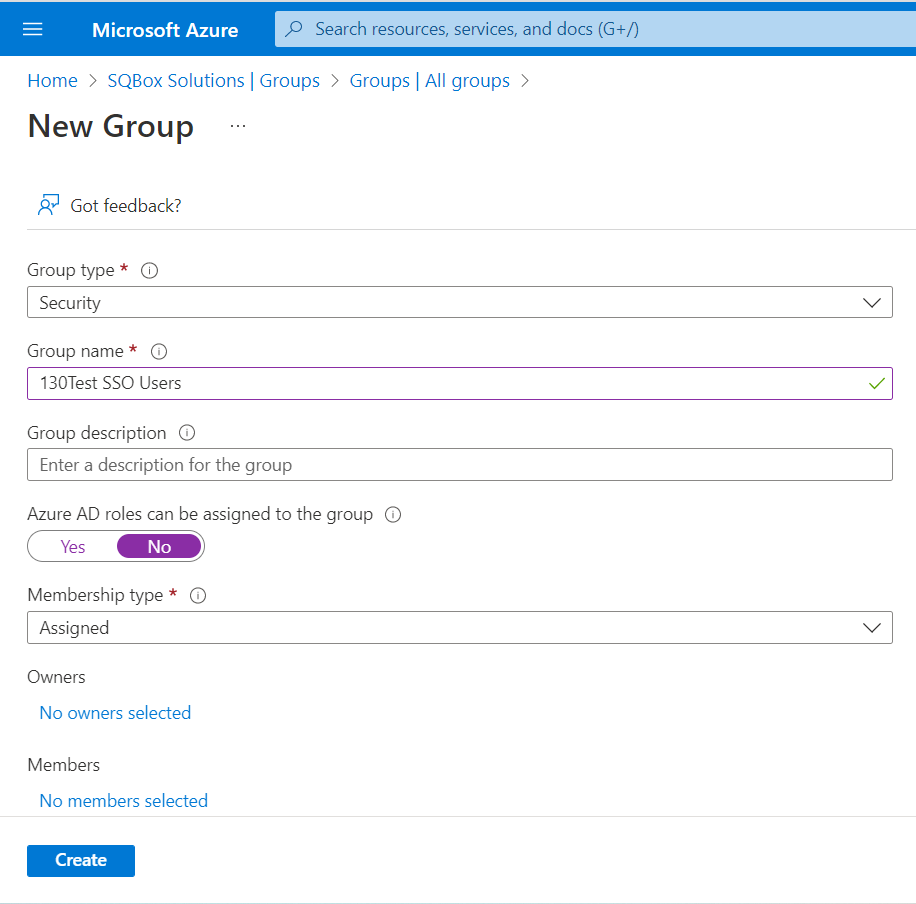The height and width of the screenshot is (904, 916).
Task: Click No owners selected link
Action: point(115,713)
